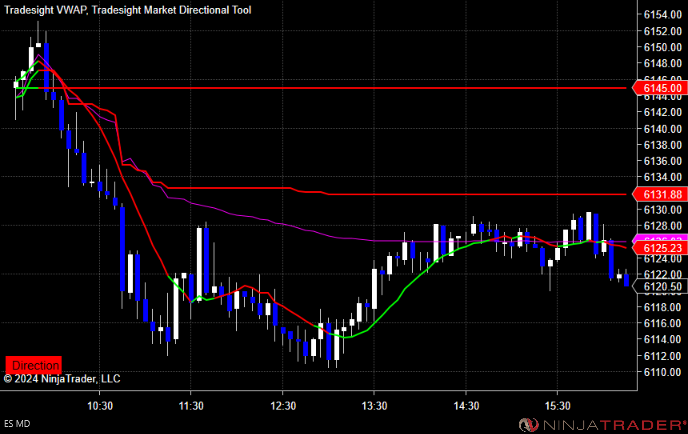Click the NinjaTrader logo icon
688x434 pixels.
point(529,425)
